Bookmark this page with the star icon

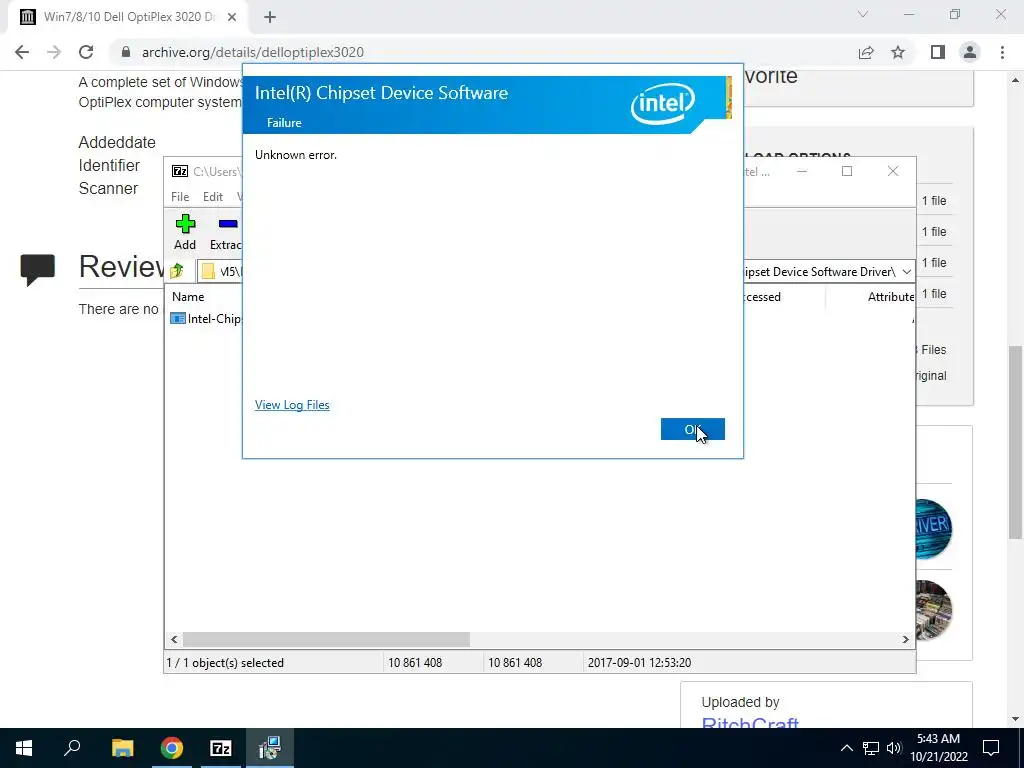coord(898,52)
